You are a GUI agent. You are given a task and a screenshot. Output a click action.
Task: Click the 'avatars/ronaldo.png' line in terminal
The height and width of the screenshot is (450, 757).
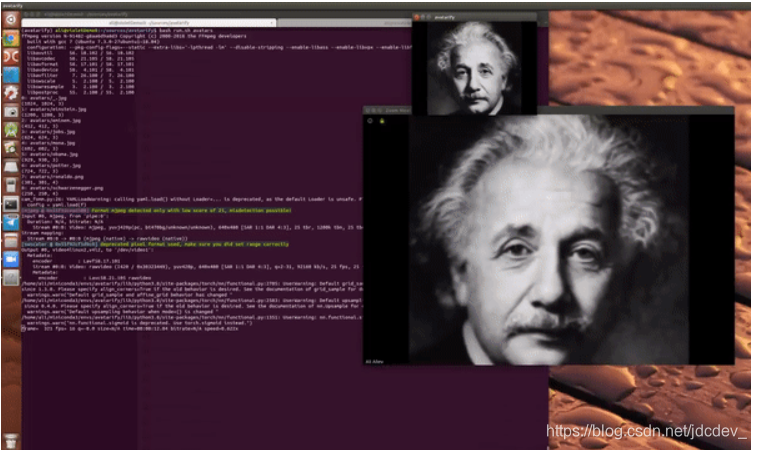click(x=52, y=177)
